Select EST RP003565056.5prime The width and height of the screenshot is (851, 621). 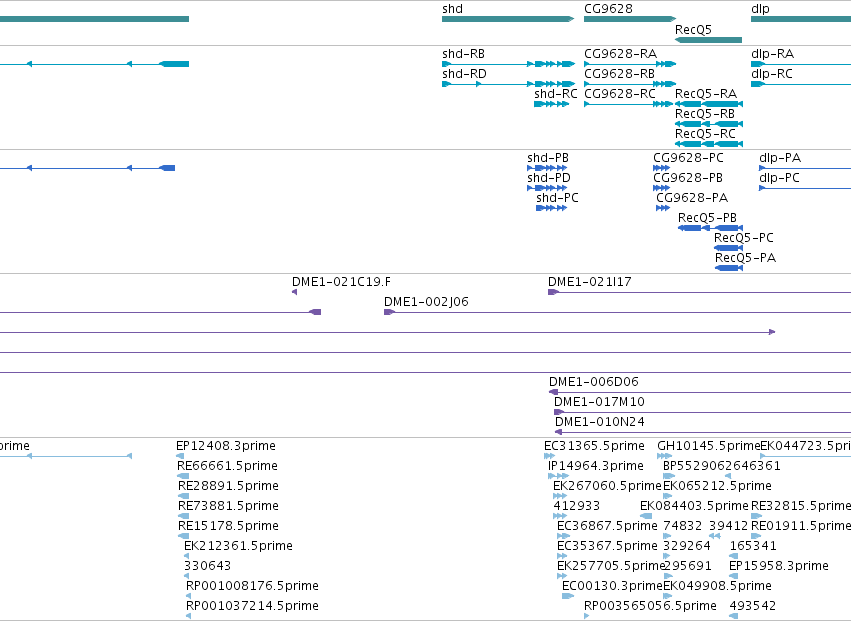point(587,616)
